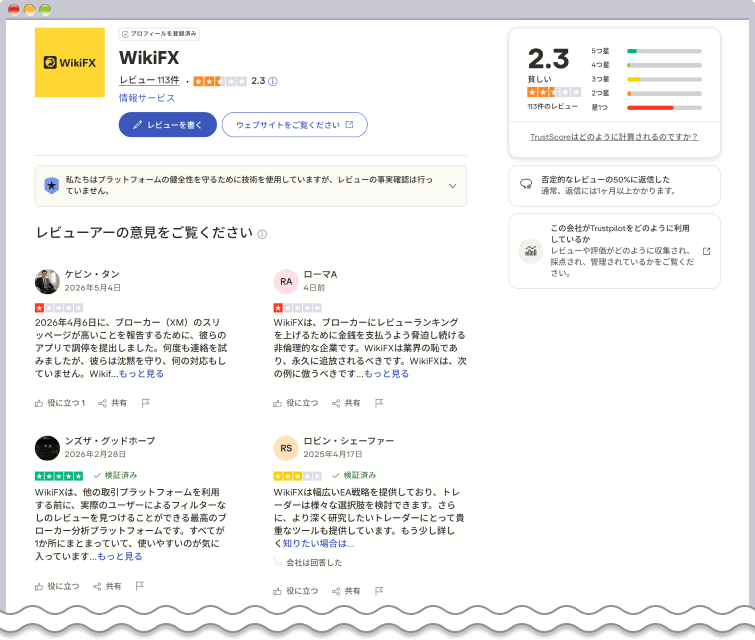The height and width of the screenshot is (640, 755).
Task: Click the large 2.3 TrustScore number
Action: tap(548, 59)
